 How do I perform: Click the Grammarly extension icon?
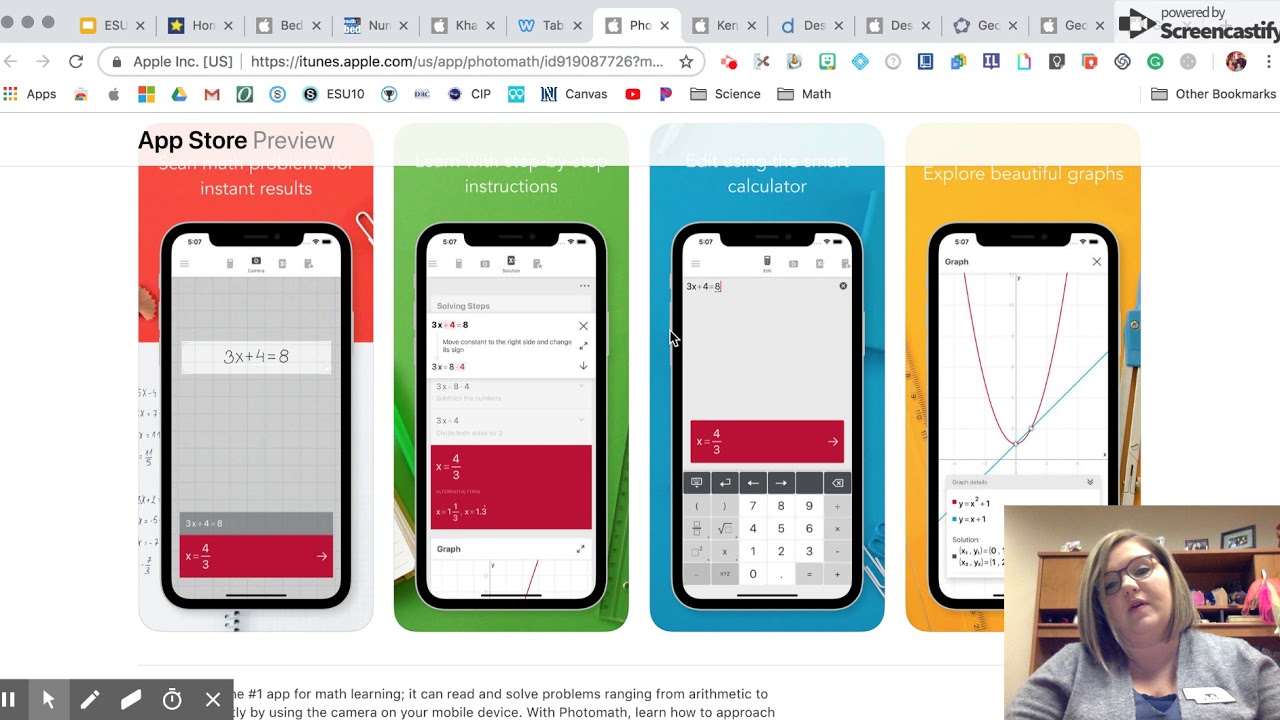[1155, 62]
